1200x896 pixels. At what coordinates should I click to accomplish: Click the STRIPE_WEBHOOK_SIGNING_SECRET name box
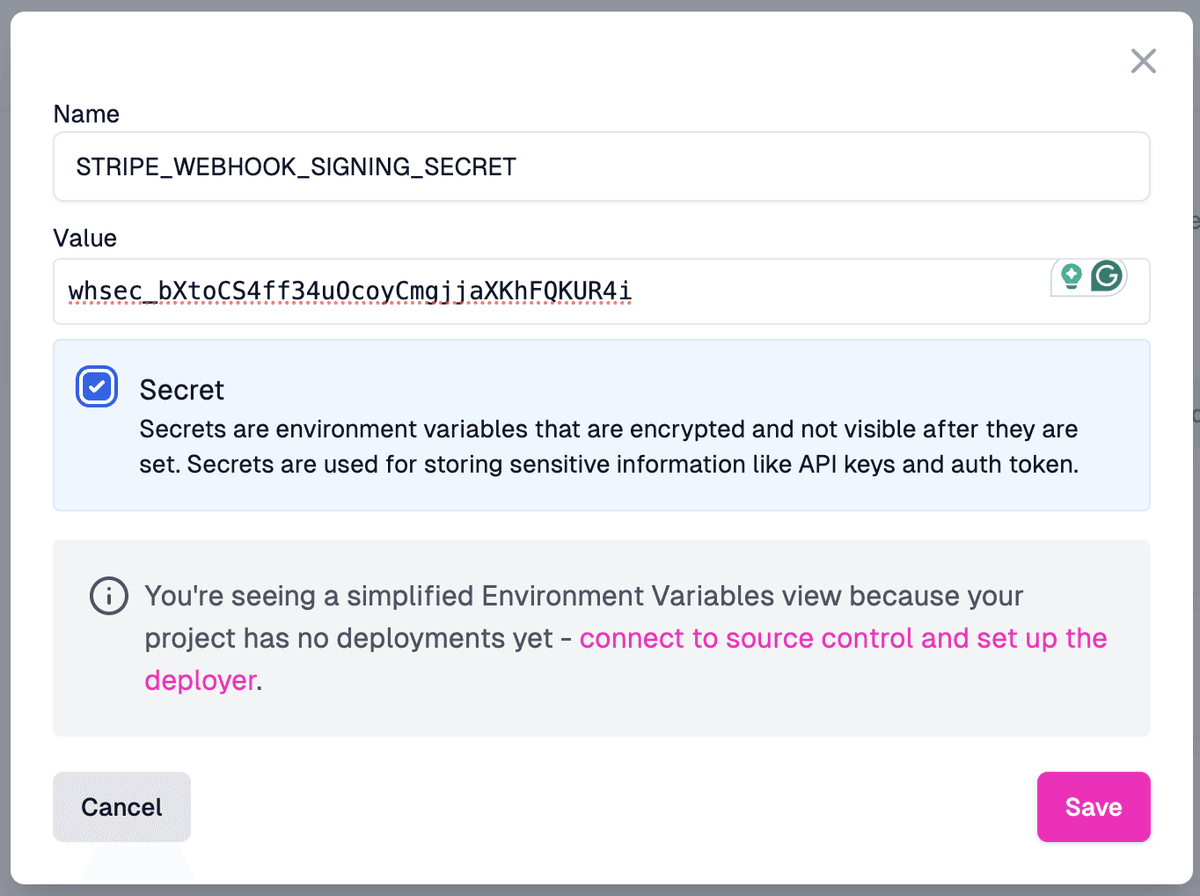pos(600,166)
